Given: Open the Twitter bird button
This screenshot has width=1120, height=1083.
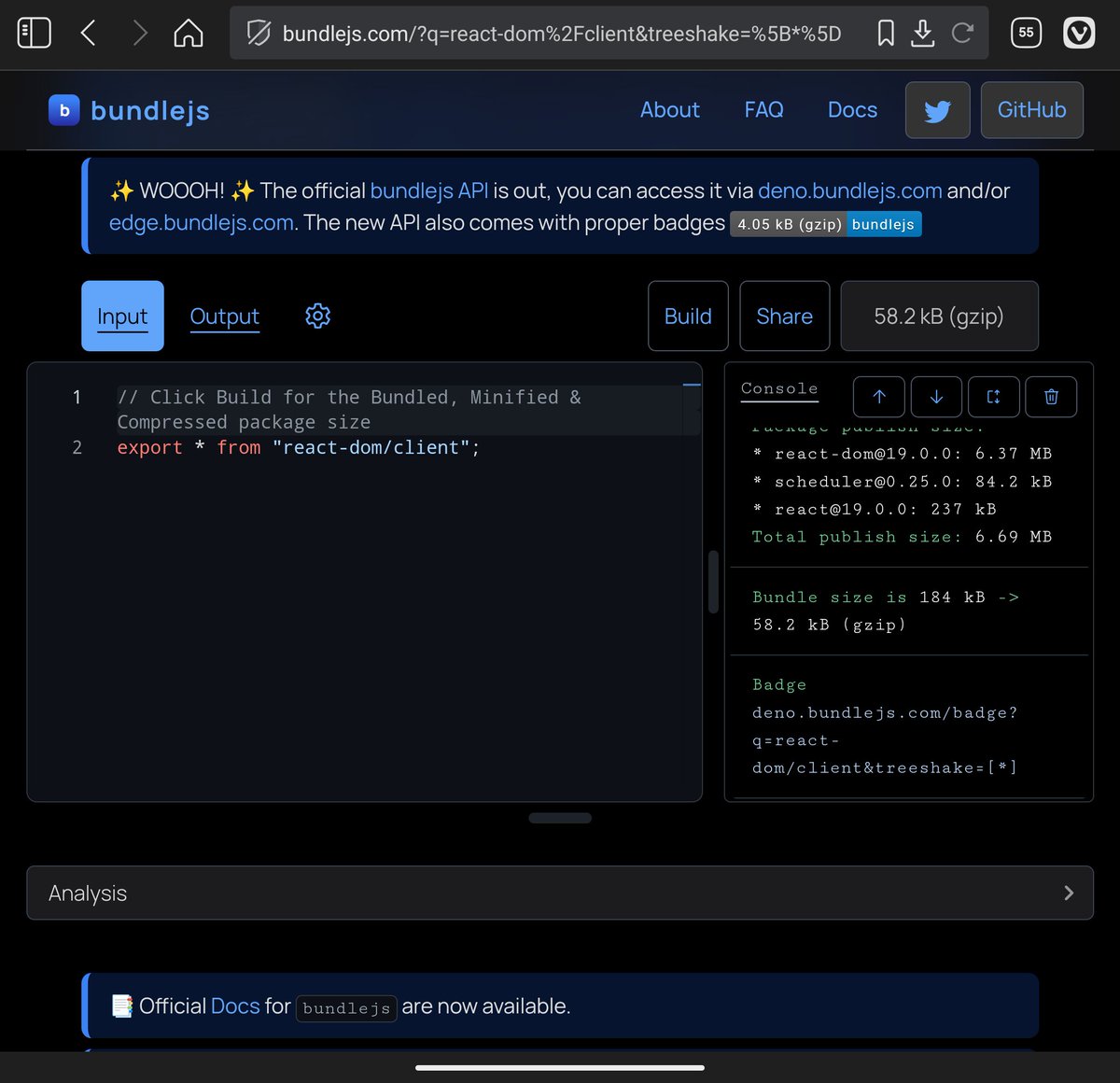Looking at the screenshot, I should tap(937, 110).
